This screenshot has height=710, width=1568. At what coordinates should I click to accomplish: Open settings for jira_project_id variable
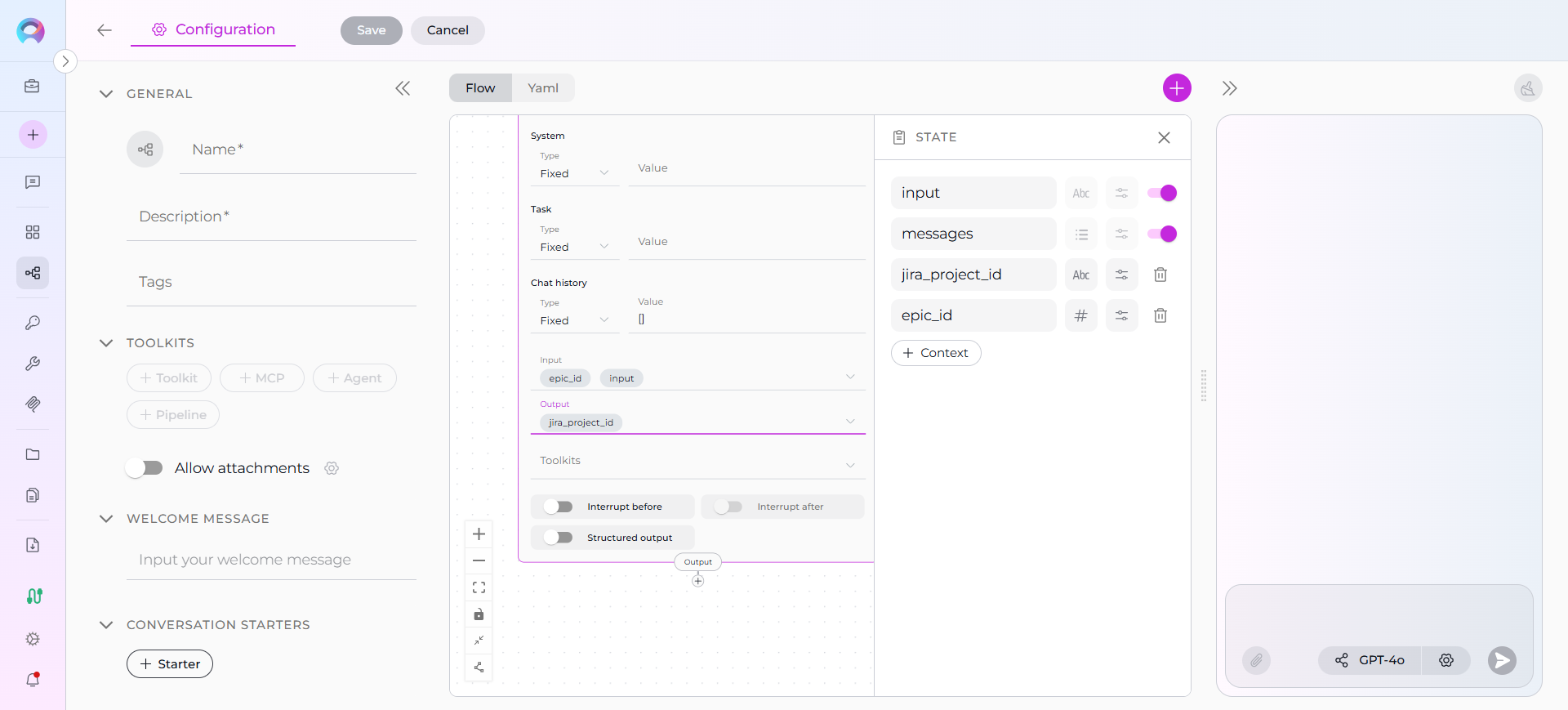1121,275
